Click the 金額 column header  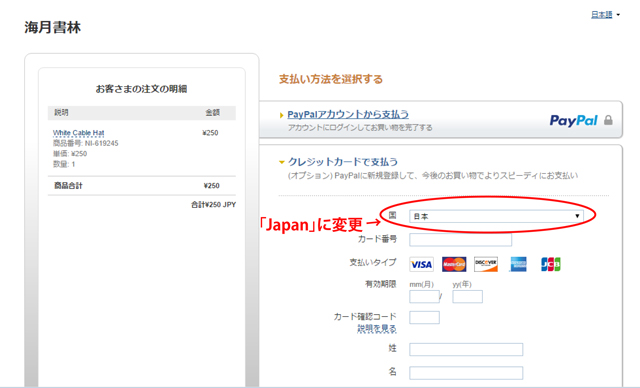(x=213, y=113)
